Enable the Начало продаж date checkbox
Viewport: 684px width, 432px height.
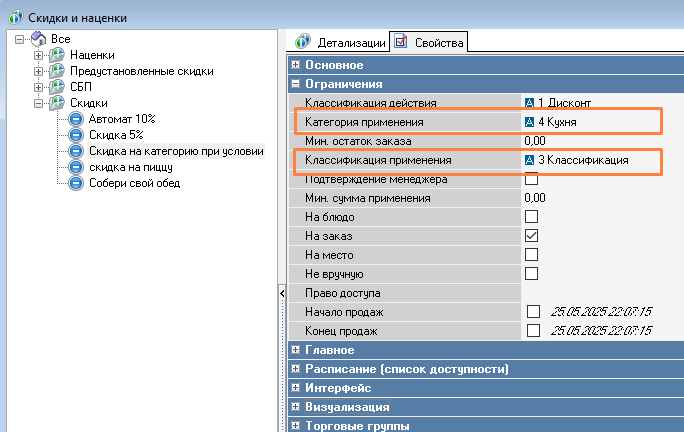click(x=532, y=312)
